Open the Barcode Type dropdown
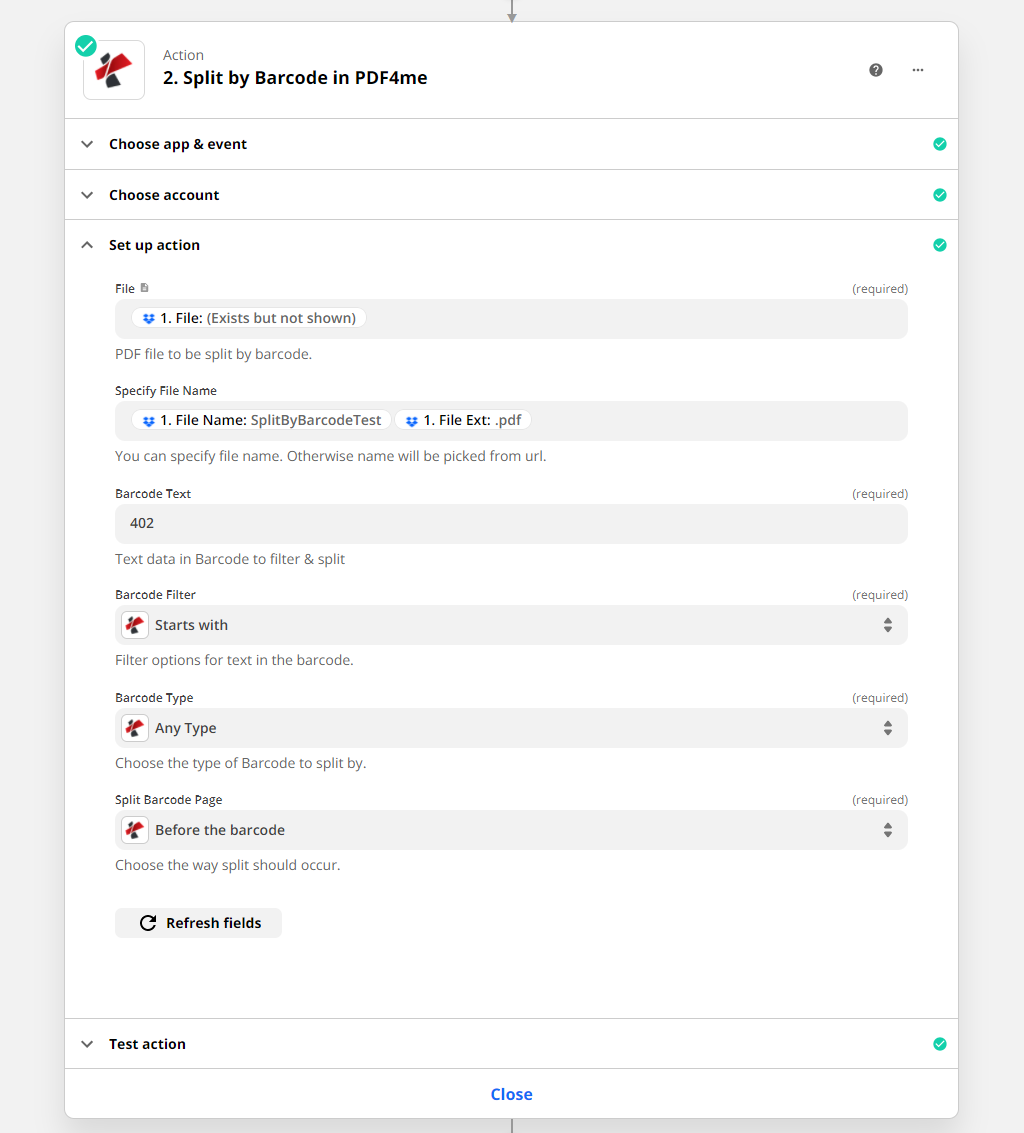Screen dimensions: 1024x1133 coord(511,728)
